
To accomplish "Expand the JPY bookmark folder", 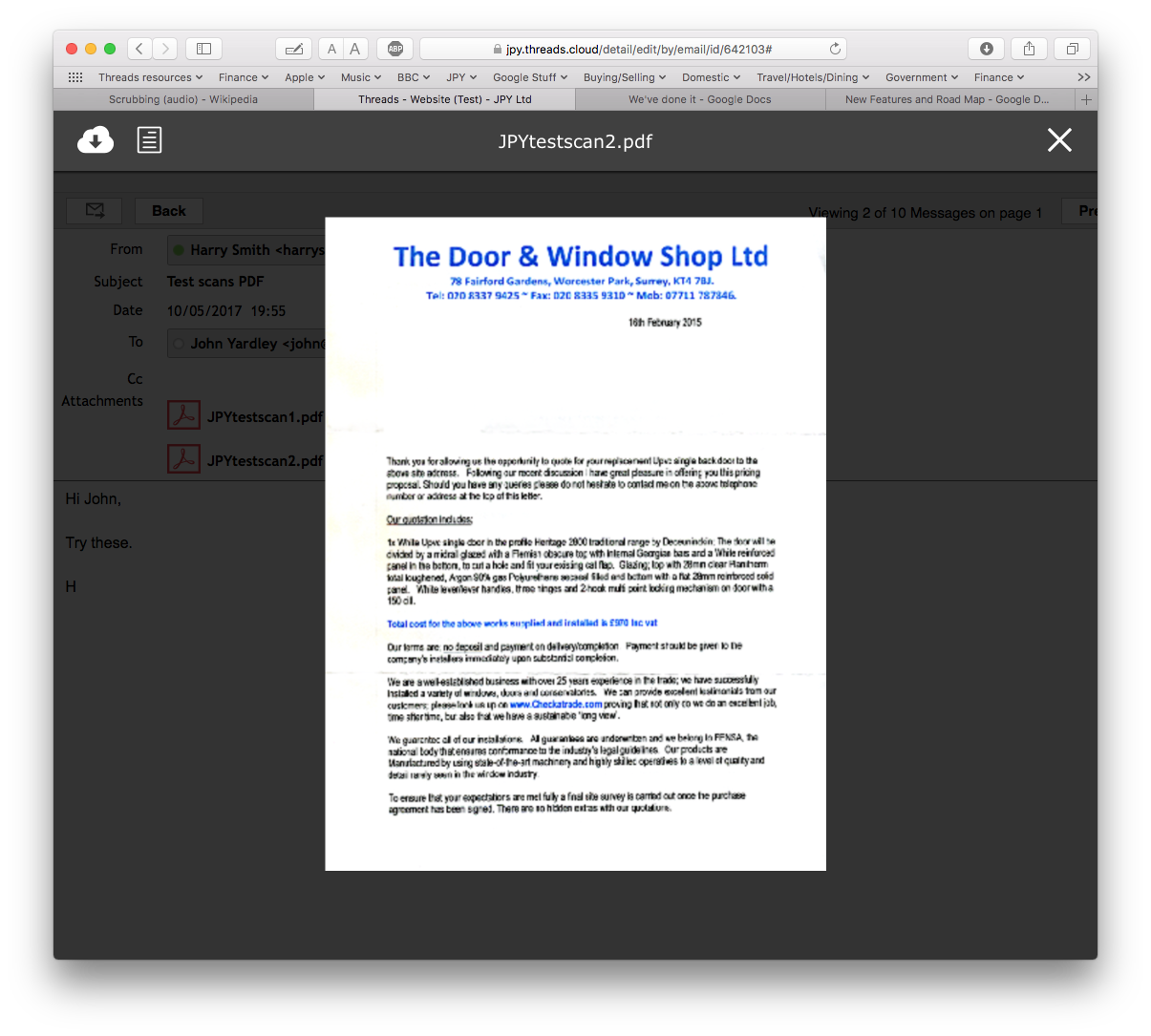I will (461, 77).
